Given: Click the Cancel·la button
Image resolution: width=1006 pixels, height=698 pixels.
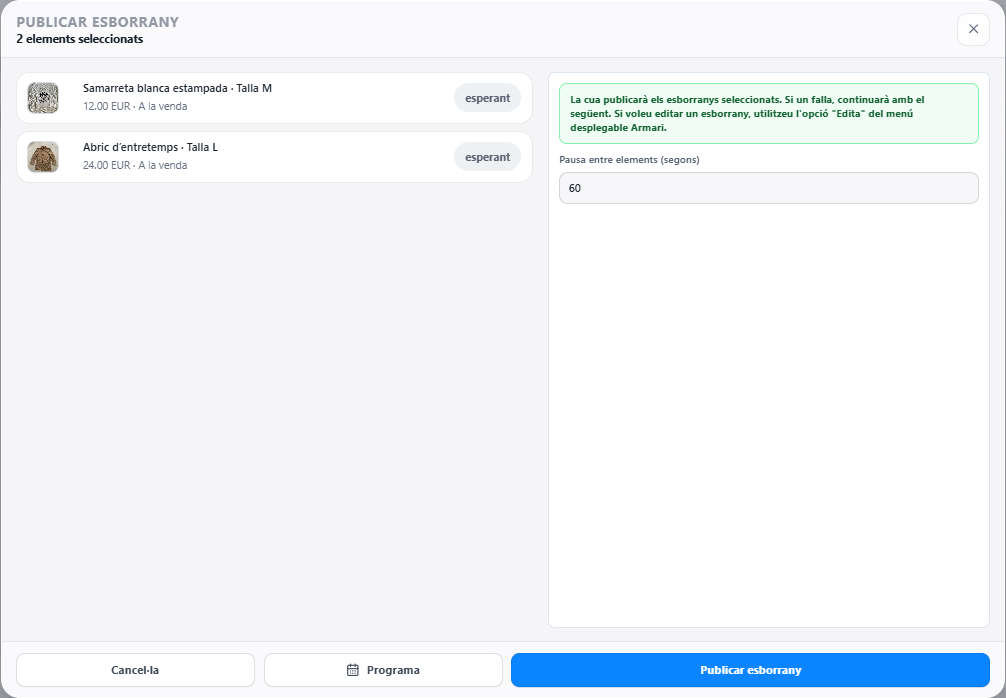Looking at the screenshot, I should [x=135, y=670].
